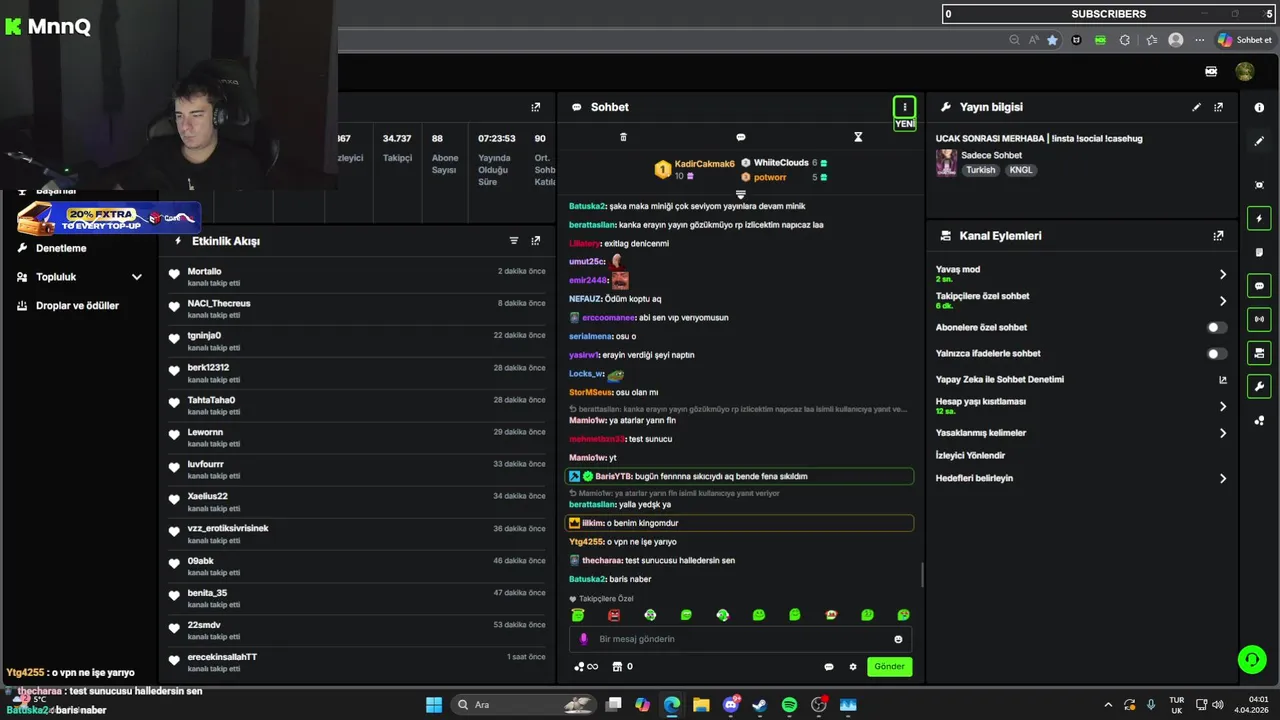This screenshot has height=720, width=1280.
Task: Open Windows Start menu
Action: 434,705
